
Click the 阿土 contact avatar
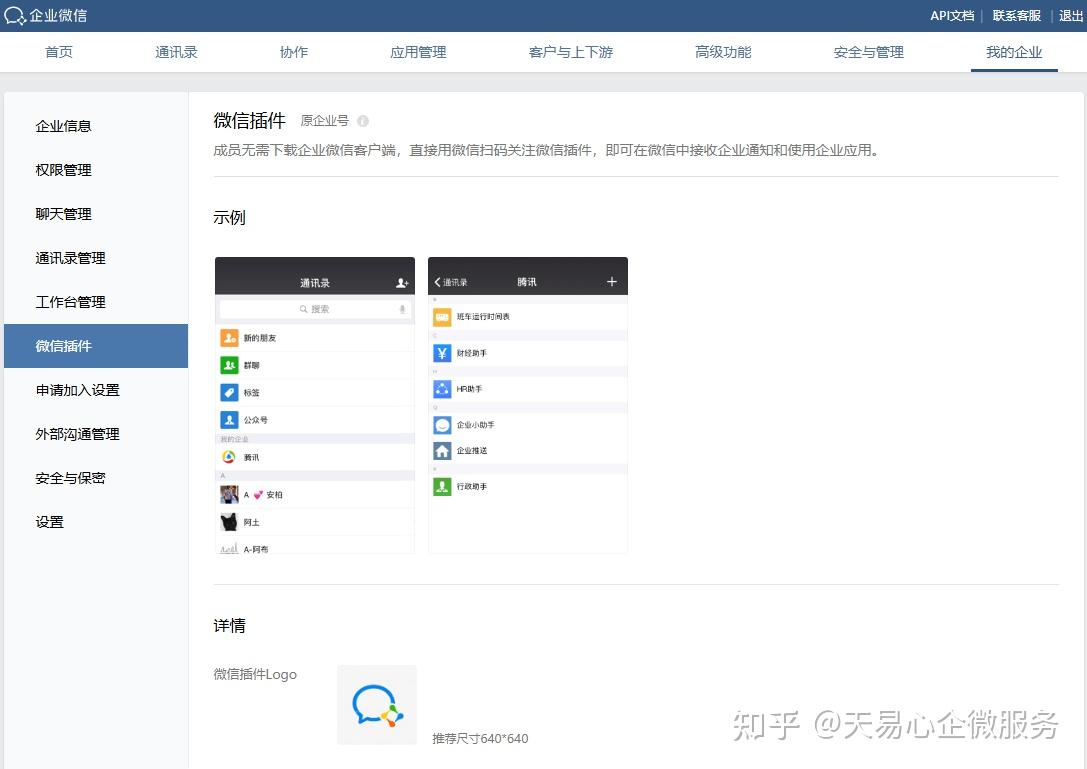(229, 522)
